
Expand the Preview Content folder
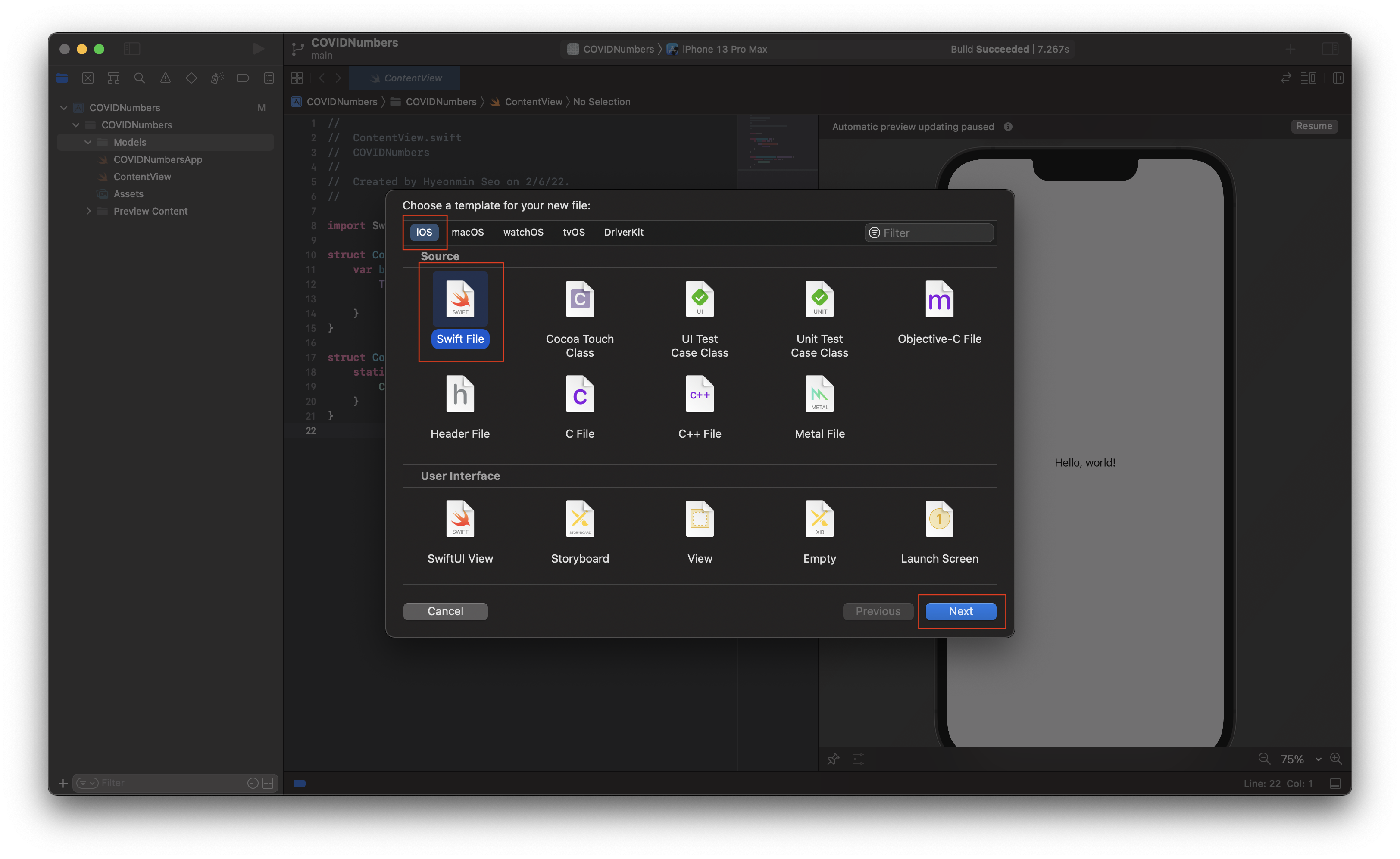[88, 211]
